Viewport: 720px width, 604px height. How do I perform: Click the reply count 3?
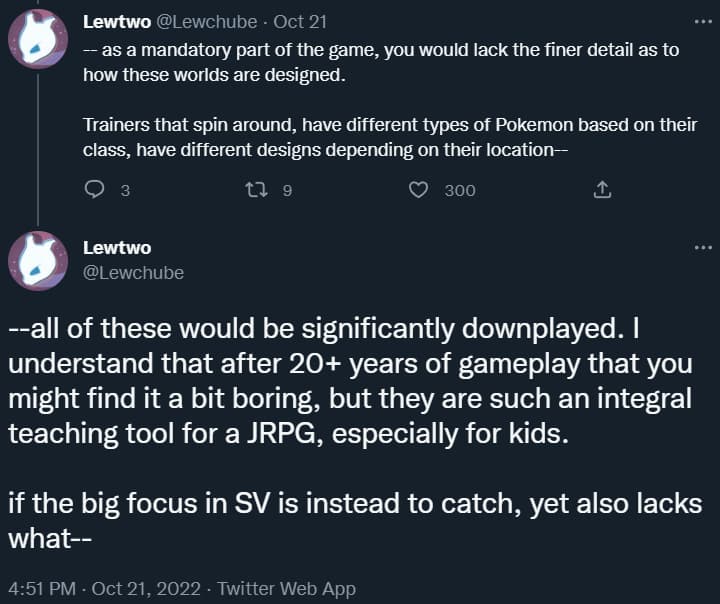click(125, 191)
